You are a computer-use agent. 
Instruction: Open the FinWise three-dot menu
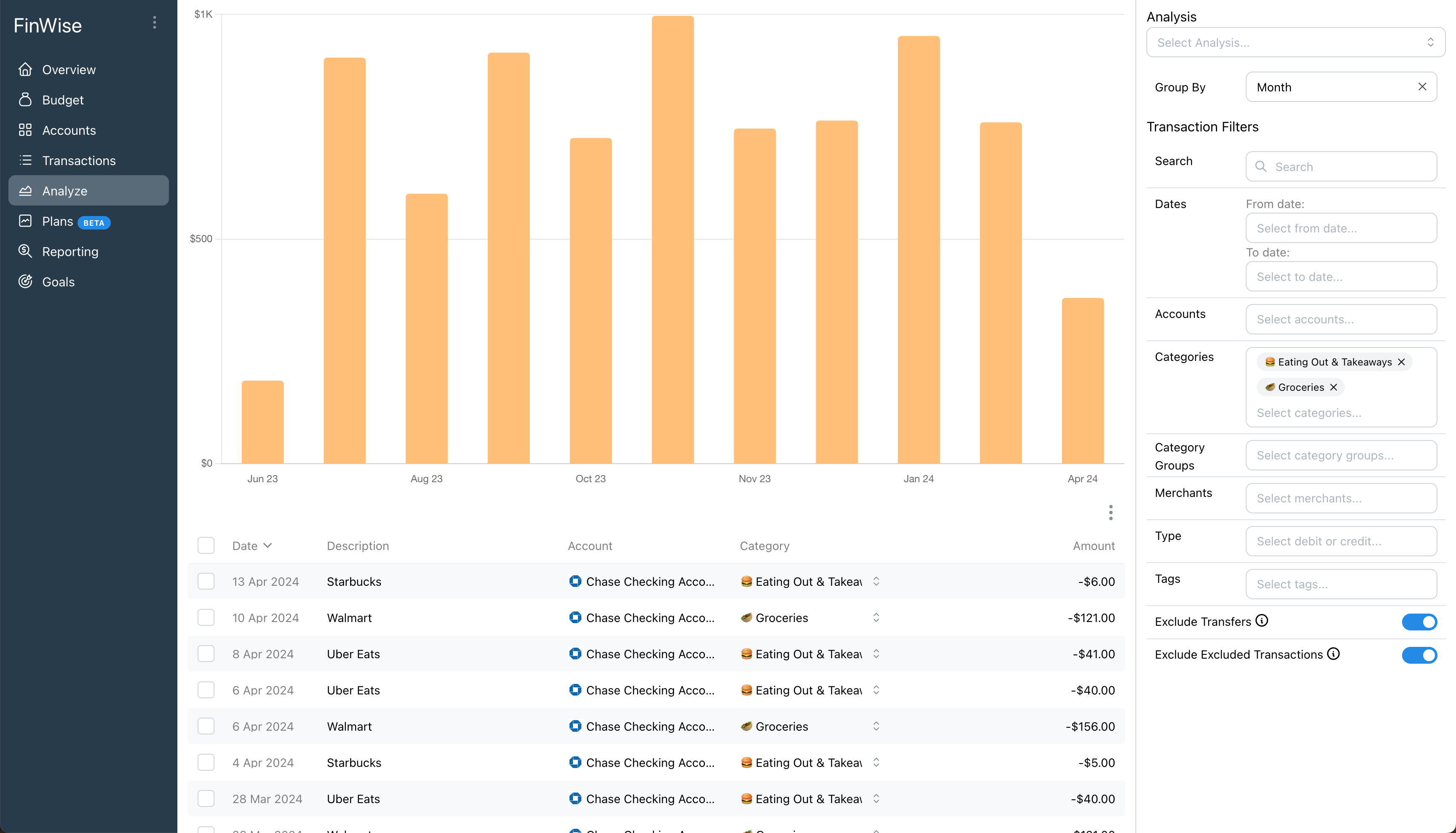155,22
